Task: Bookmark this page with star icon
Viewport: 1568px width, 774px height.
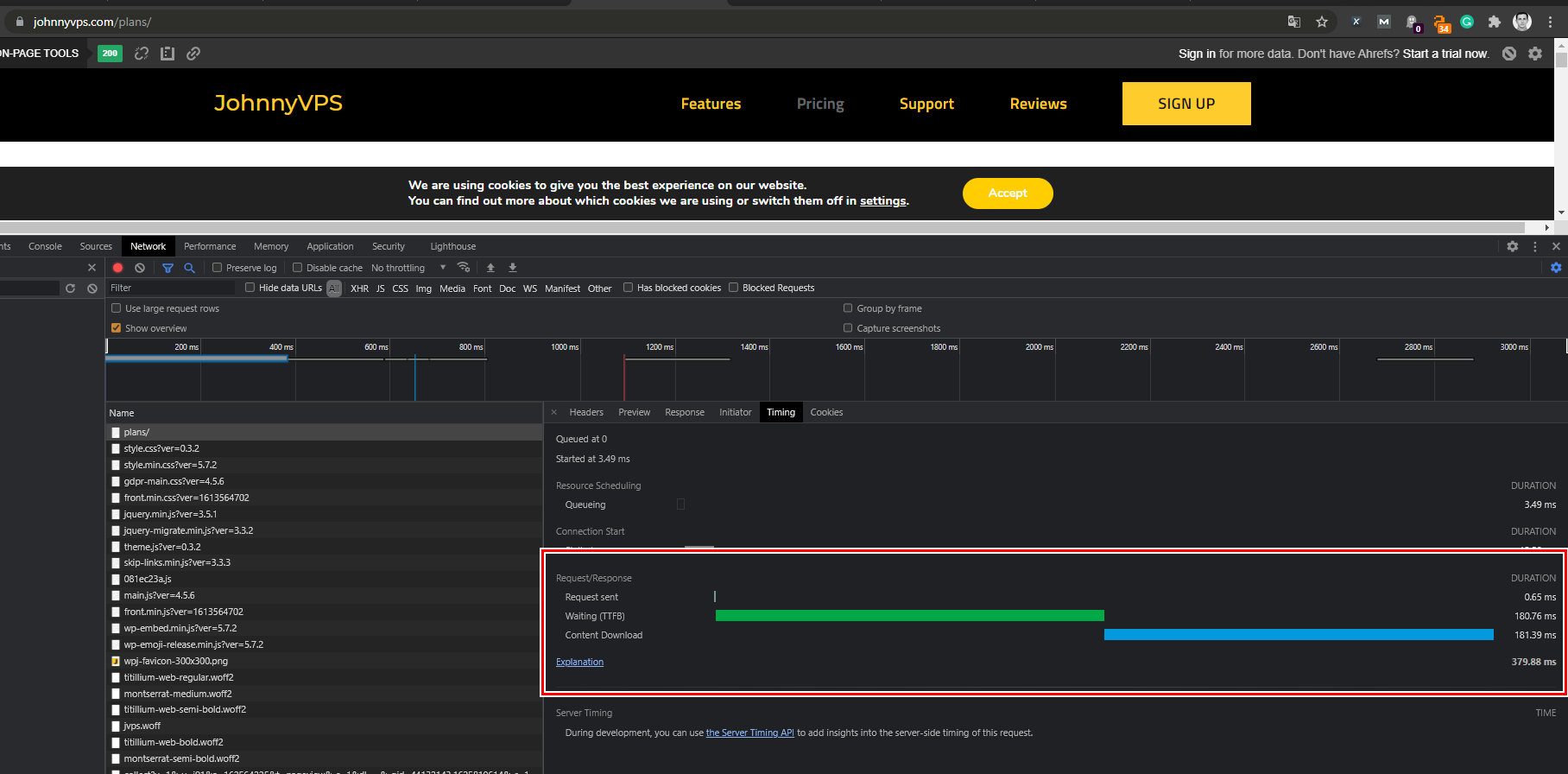Action: (x=1322, y=22)
